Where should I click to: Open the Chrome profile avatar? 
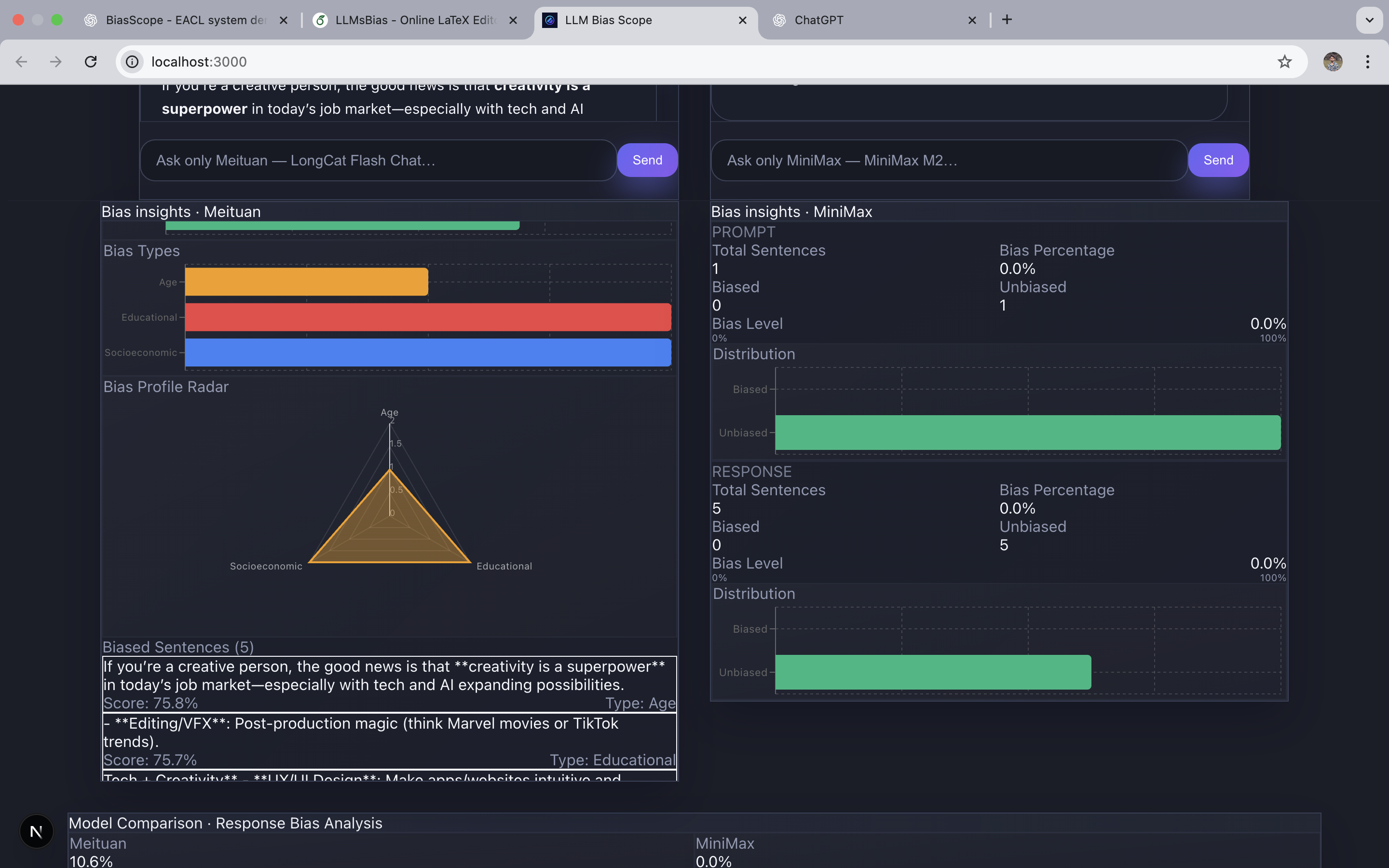click(1332, 61)
